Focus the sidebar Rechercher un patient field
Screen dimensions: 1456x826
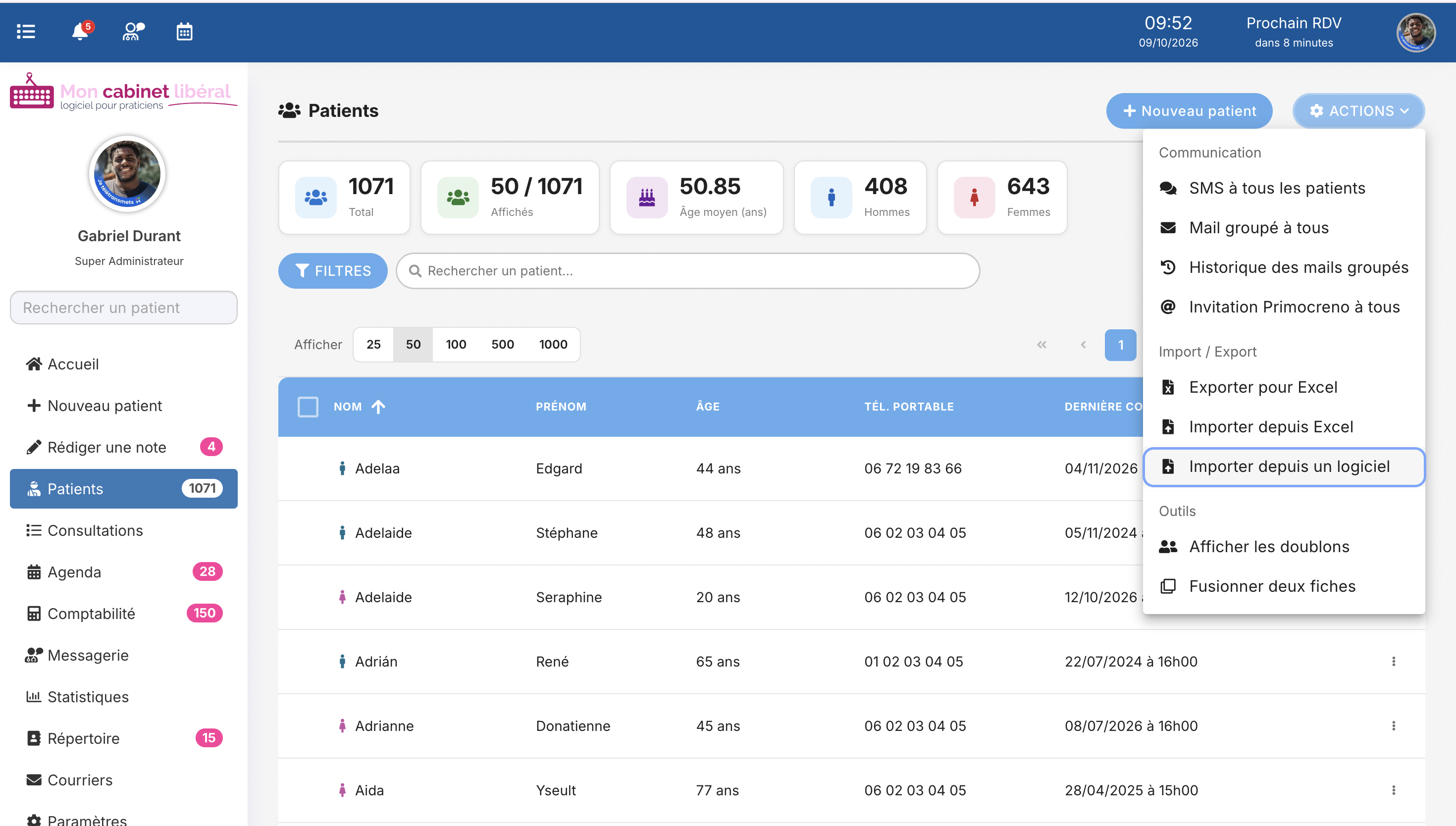pos(124,308)
